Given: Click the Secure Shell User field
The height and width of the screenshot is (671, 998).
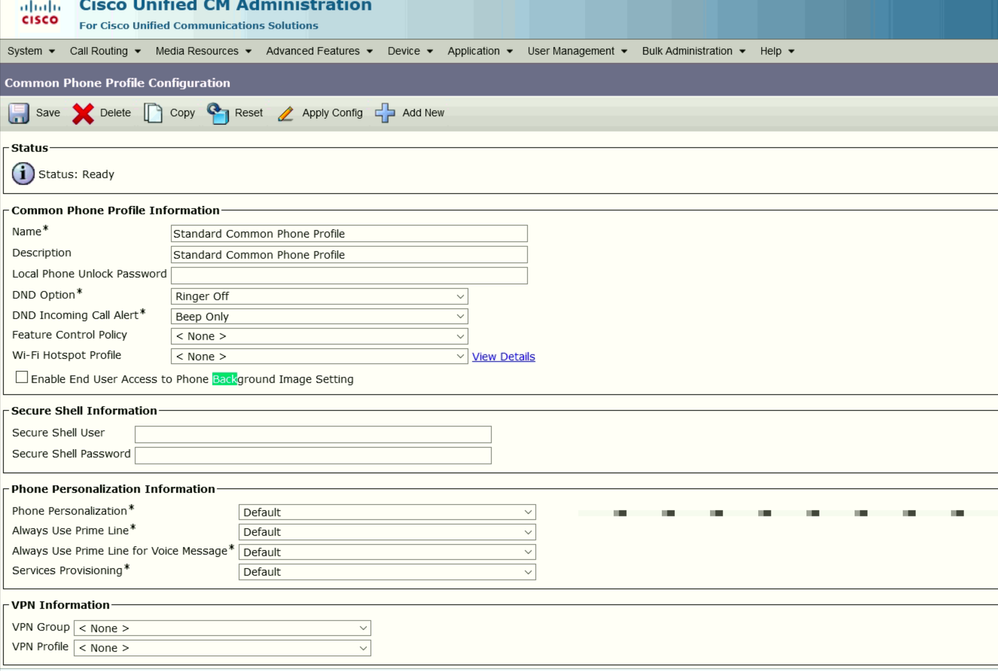Looking at the screenshot, I should tap(313, 434).
